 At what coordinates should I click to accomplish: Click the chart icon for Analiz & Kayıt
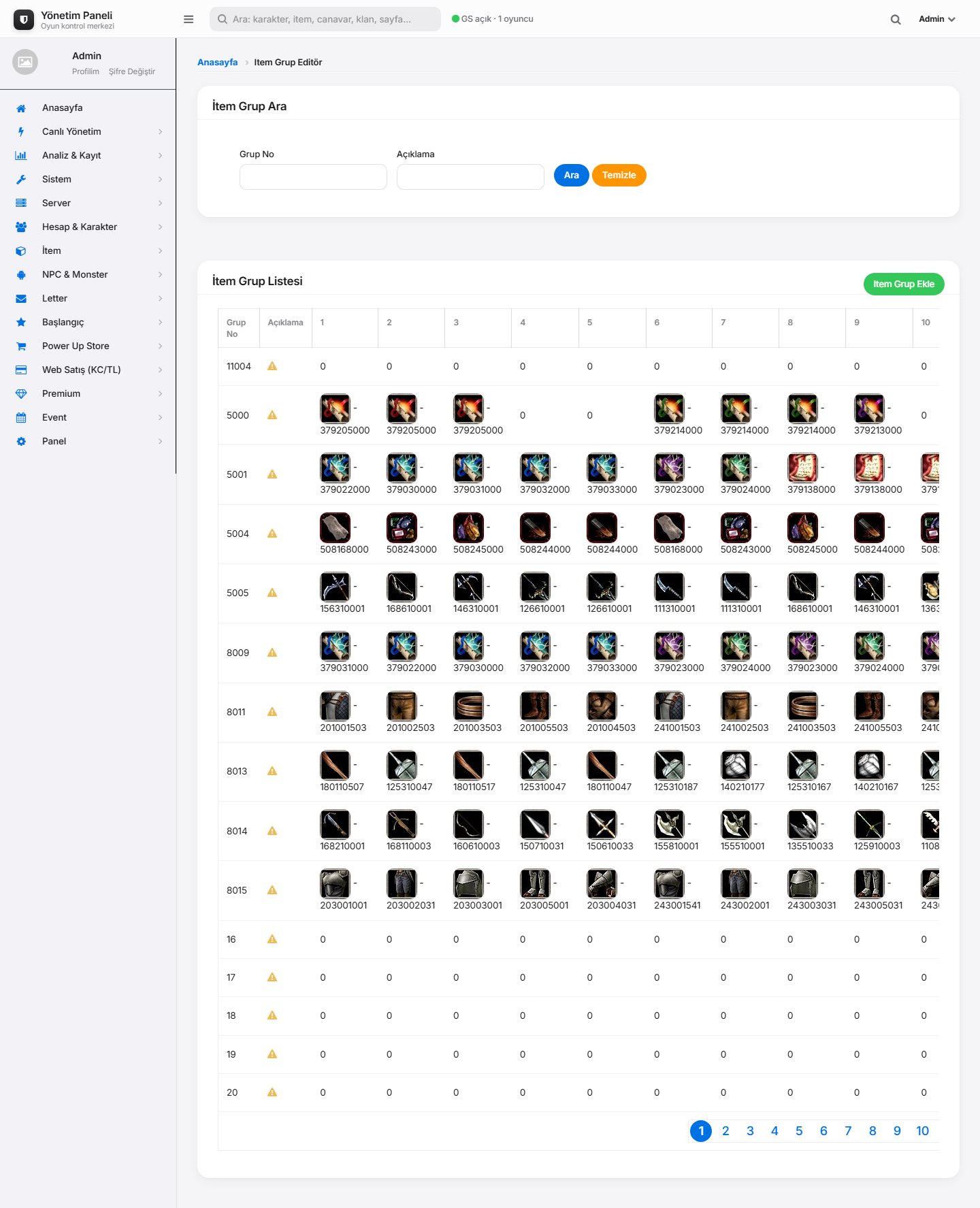click(x=21, y=156)
